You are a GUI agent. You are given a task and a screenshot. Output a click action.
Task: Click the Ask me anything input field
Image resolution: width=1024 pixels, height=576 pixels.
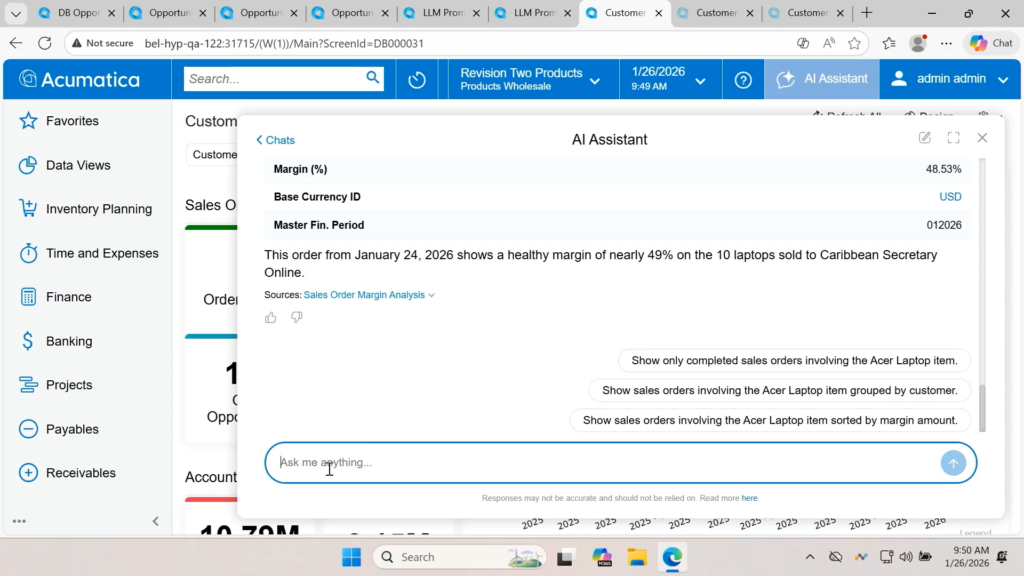pyautogui.click(x=600, y=463)
